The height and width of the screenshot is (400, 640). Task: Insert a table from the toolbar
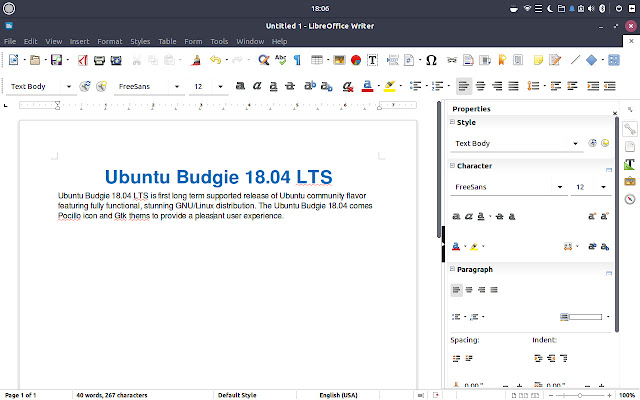tap(317, 60)
